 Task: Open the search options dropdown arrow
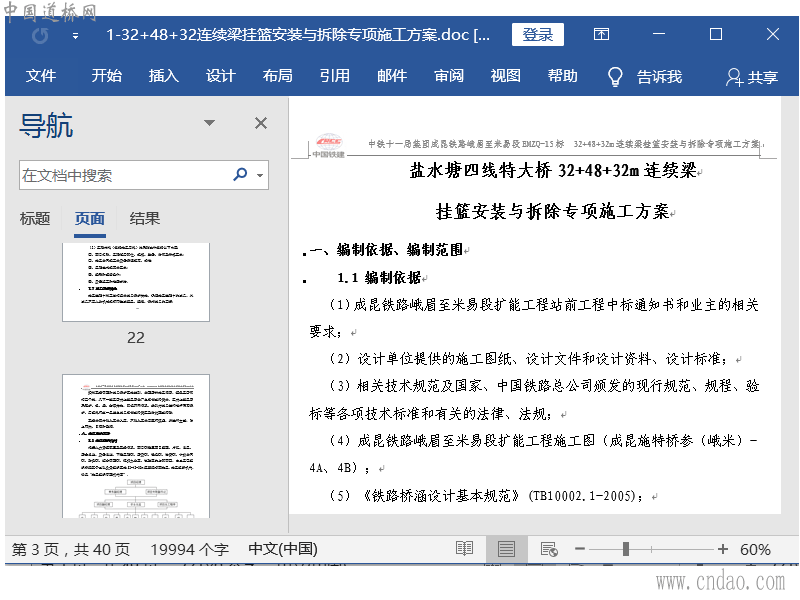coord(260,175)
